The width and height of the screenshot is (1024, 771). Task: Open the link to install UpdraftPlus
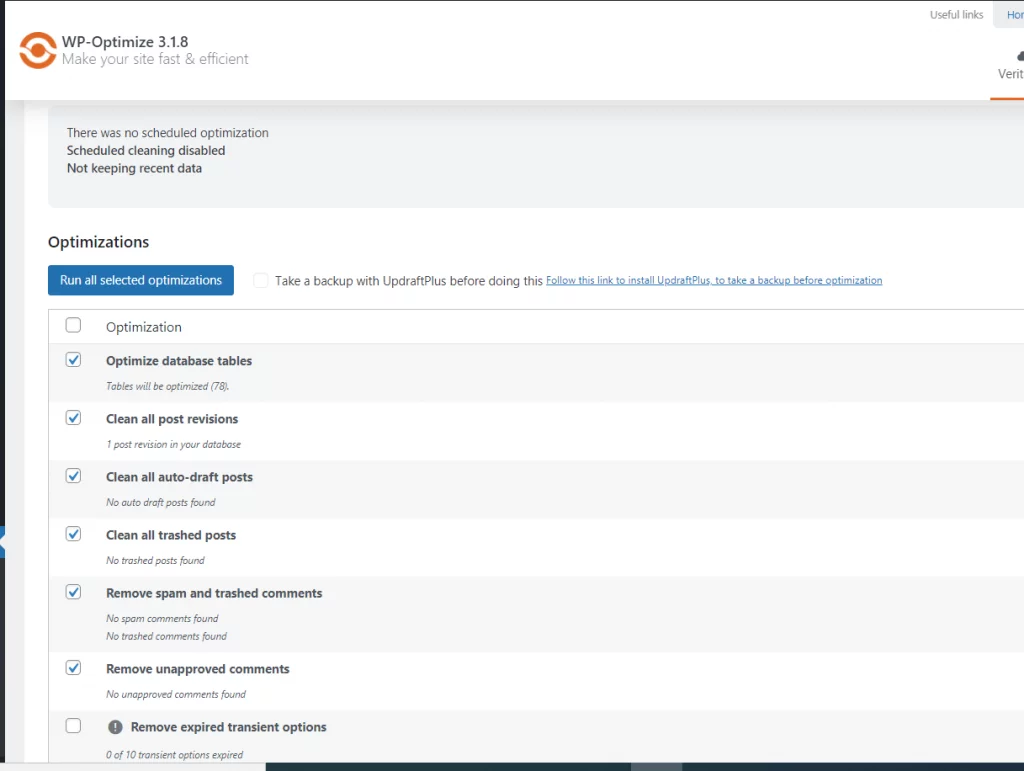click(714, 280)
